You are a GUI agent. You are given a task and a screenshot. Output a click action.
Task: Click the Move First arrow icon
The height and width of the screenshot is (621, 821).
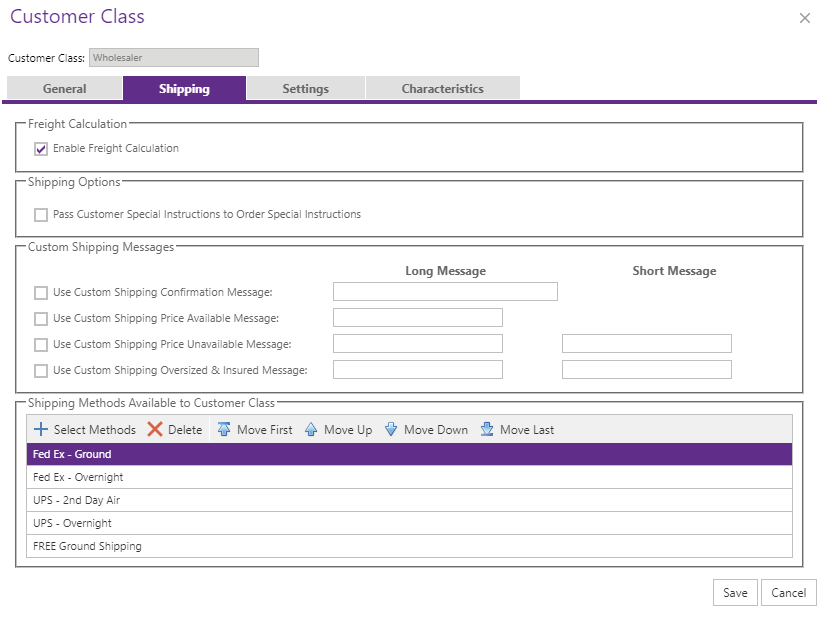coord(224,430)
